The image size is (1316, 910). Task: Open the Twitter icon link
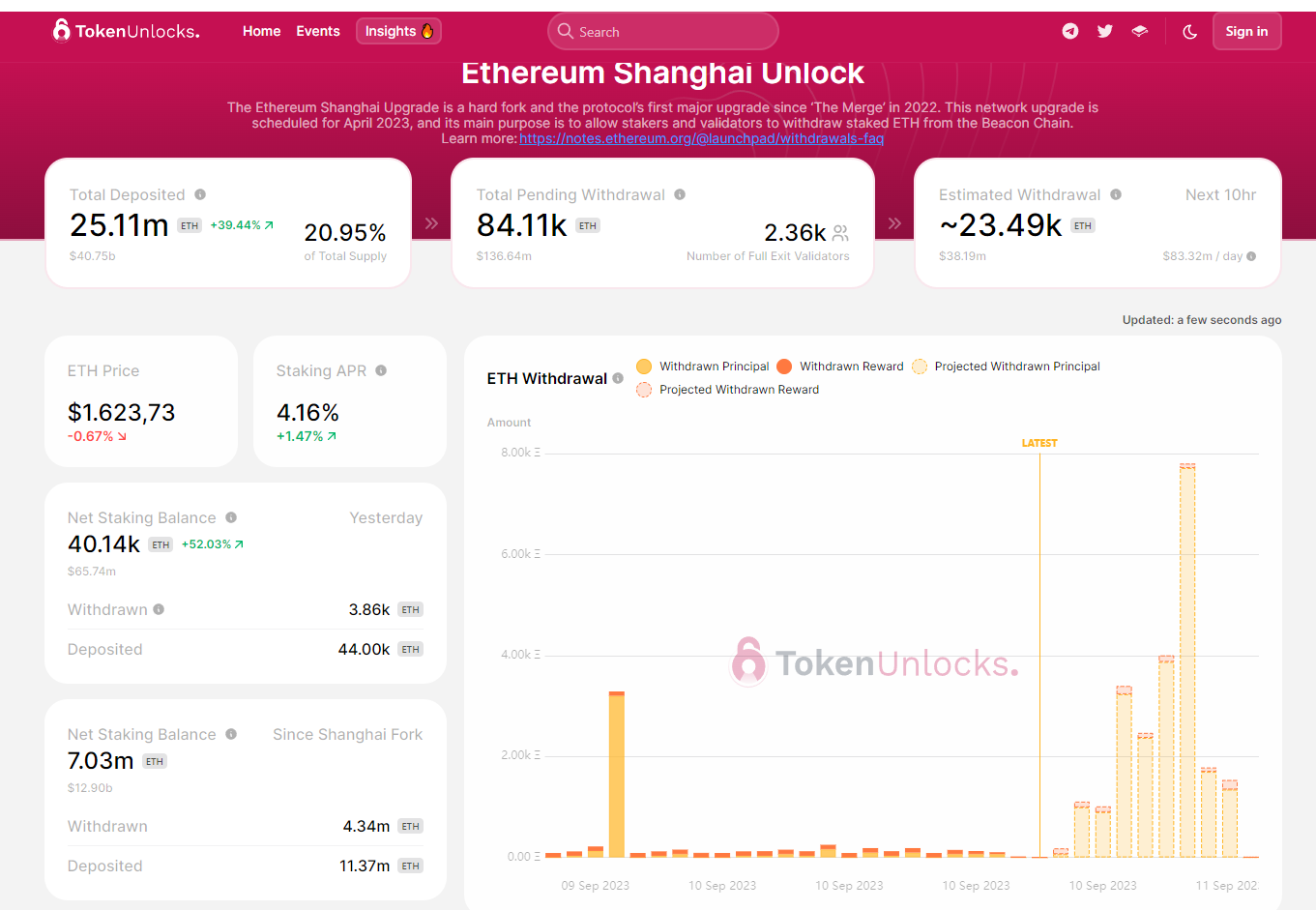tap(1105, 31)
